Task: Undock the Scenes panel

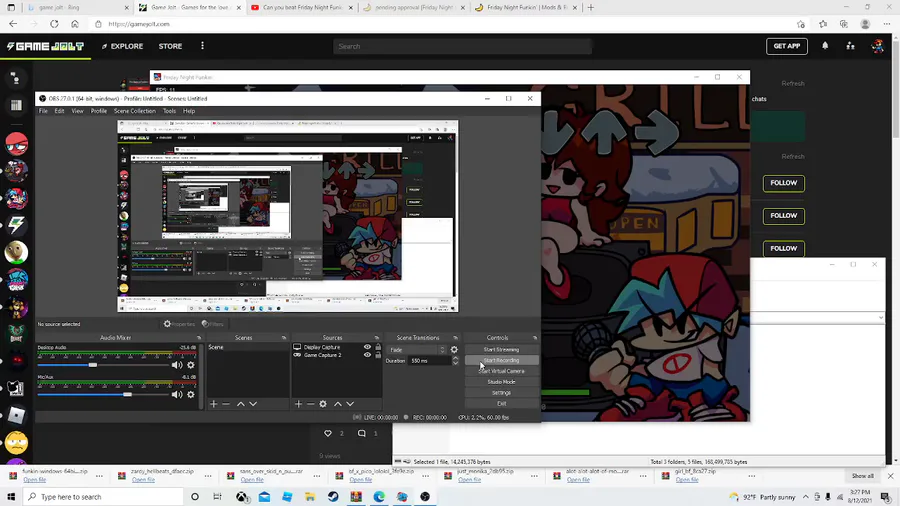Action: click(284, 338)
